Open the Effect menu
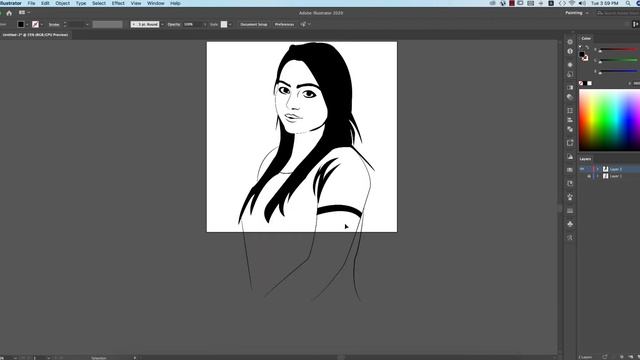The image size is (640, 360). click(118, 3)
